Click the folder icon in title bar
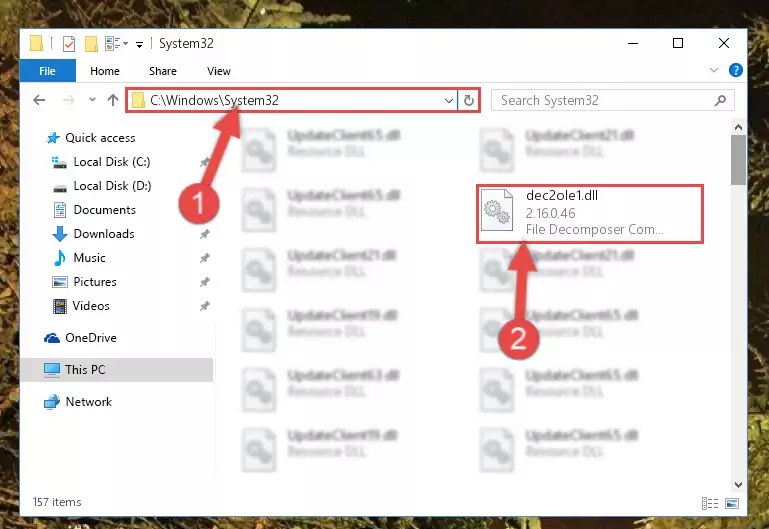Viewport: 769px width, 529px height. [x=36, y=44]
